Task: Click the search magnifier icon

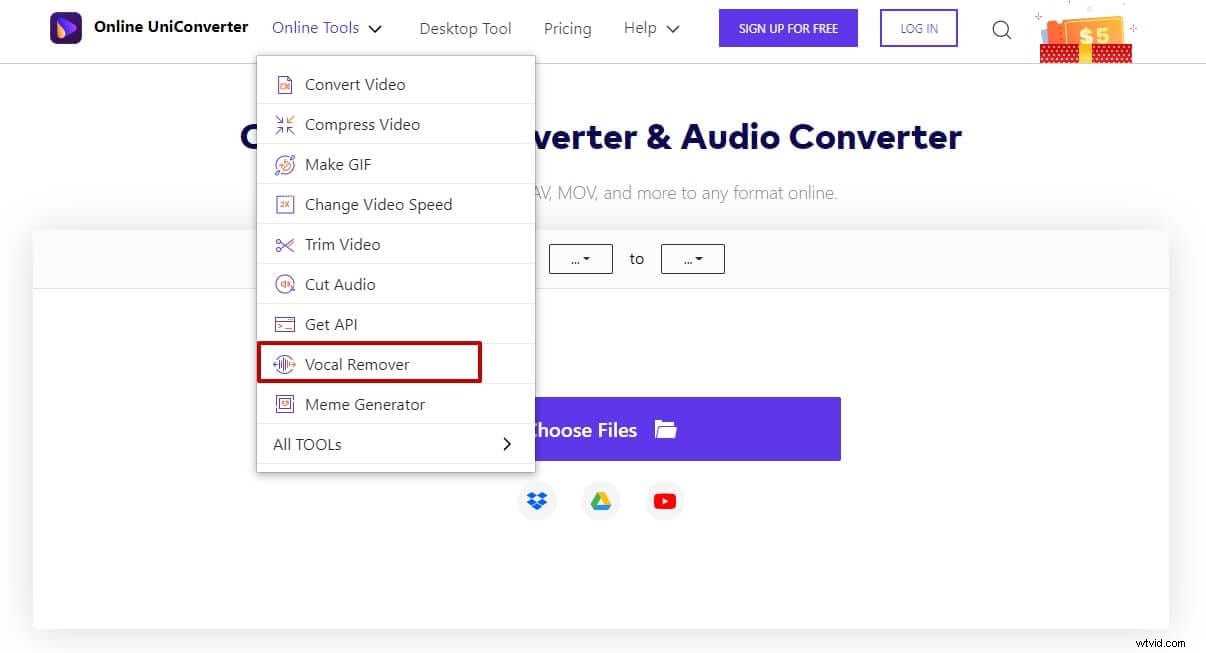Action: [x=1001, y=30]
